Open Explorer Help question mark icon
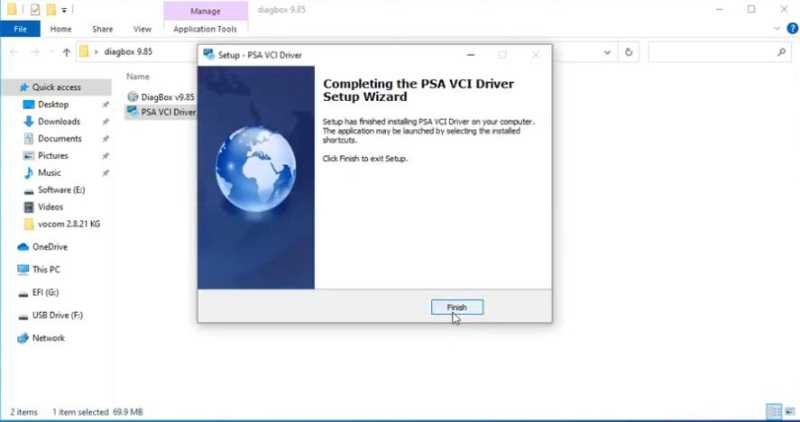800x422 pixels. click(x=792, y=29)
